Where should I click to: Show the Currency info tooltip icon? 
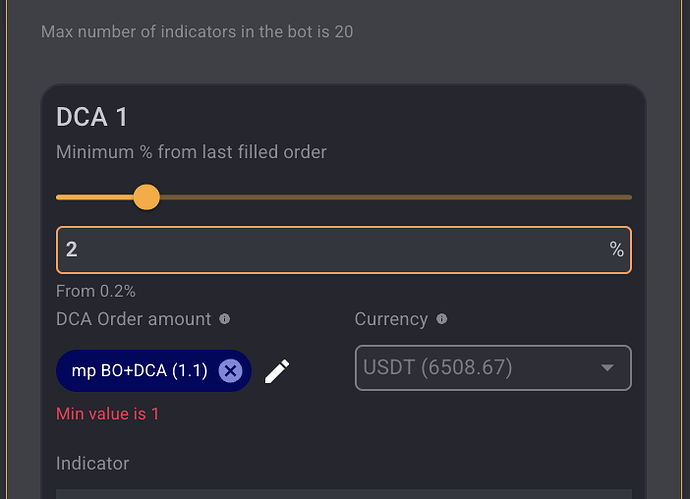441,319
